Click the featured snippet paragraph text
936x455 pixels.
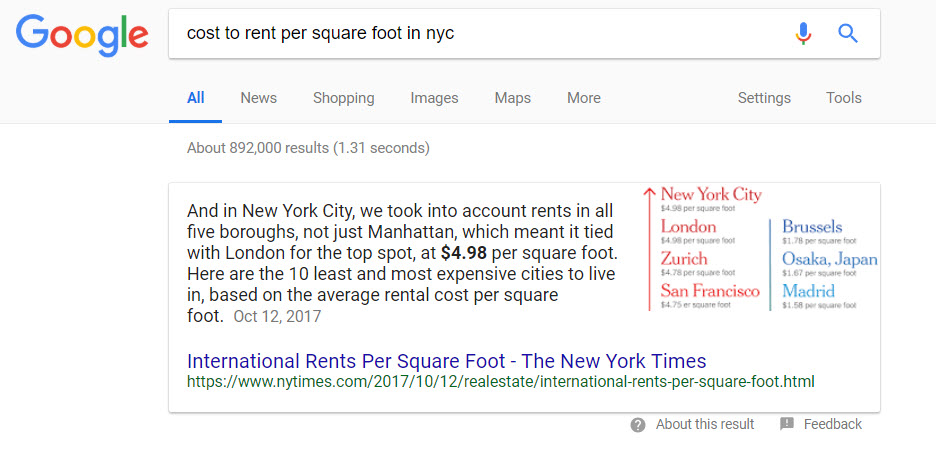point(400,263)
